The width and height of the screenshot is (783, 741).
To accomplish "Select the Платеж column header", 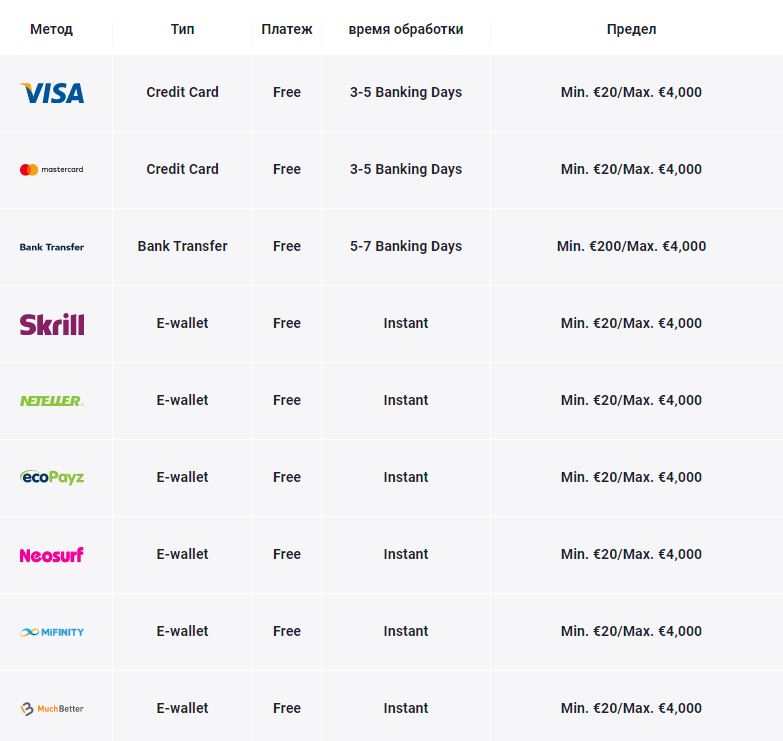I will (287, 29).
